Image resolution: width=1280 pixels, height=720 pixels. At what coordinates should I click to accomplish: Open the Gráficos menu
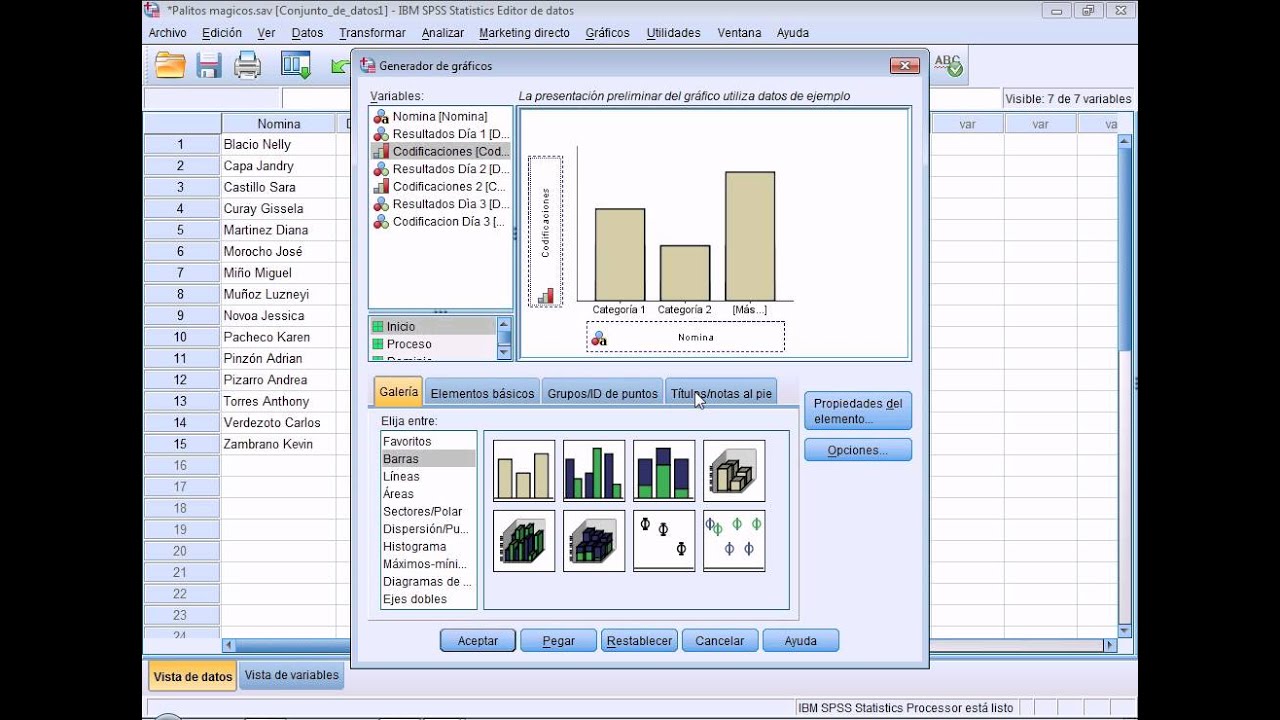click(x=607, y=33)
